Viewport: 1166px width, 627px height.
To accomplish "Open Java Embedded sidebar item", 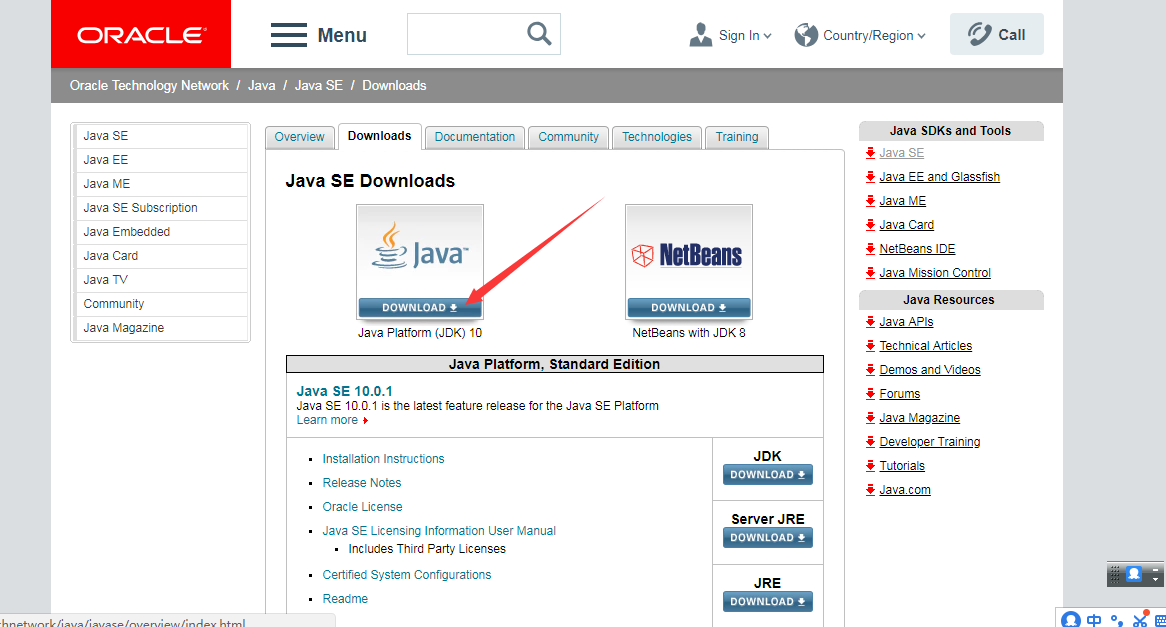I will [161, 232].
